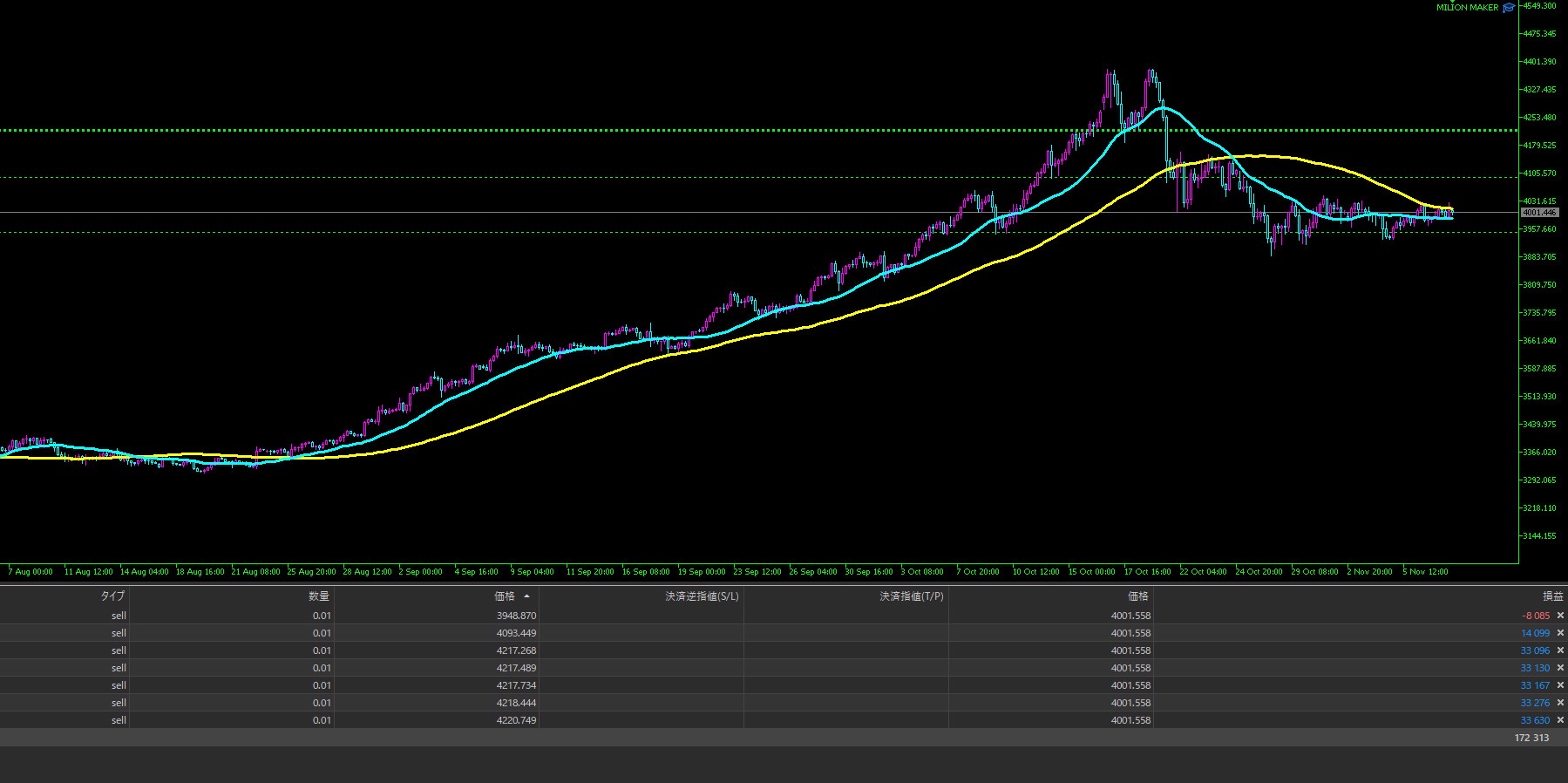
Task: Click the total profit value 172 313
Action: pyautogui.click(x=1531, y=738)
